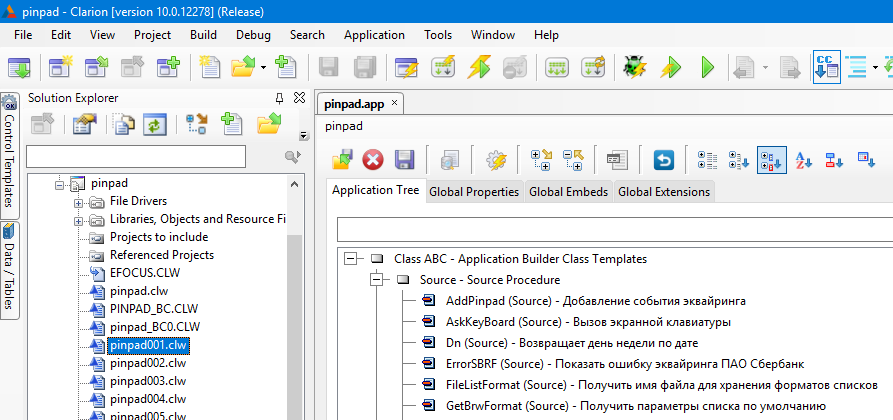Click the gear with lightning bolt icon
This screenshot has height=420, width=893.
497,159
